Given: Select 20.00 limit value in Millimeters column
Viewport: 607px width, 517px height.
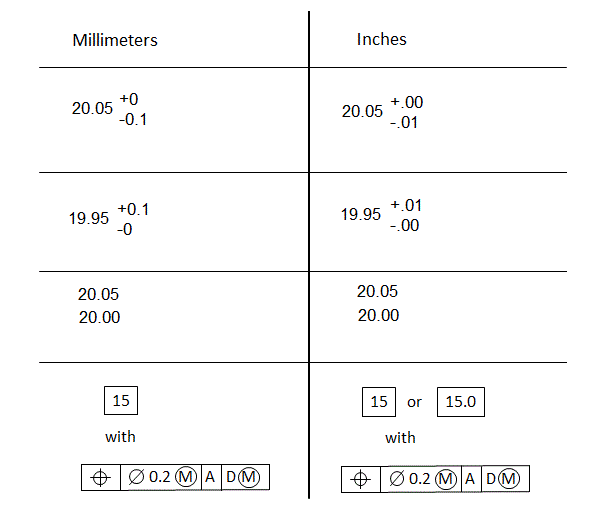Looking at the screenshot, I should [x=99, y=317].
